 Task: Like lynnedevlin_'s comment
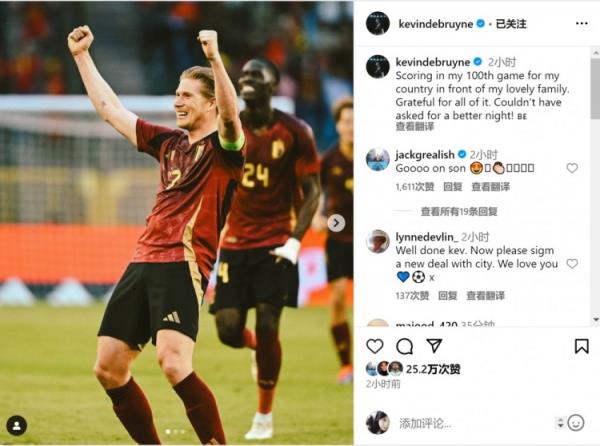click(572, 264)
